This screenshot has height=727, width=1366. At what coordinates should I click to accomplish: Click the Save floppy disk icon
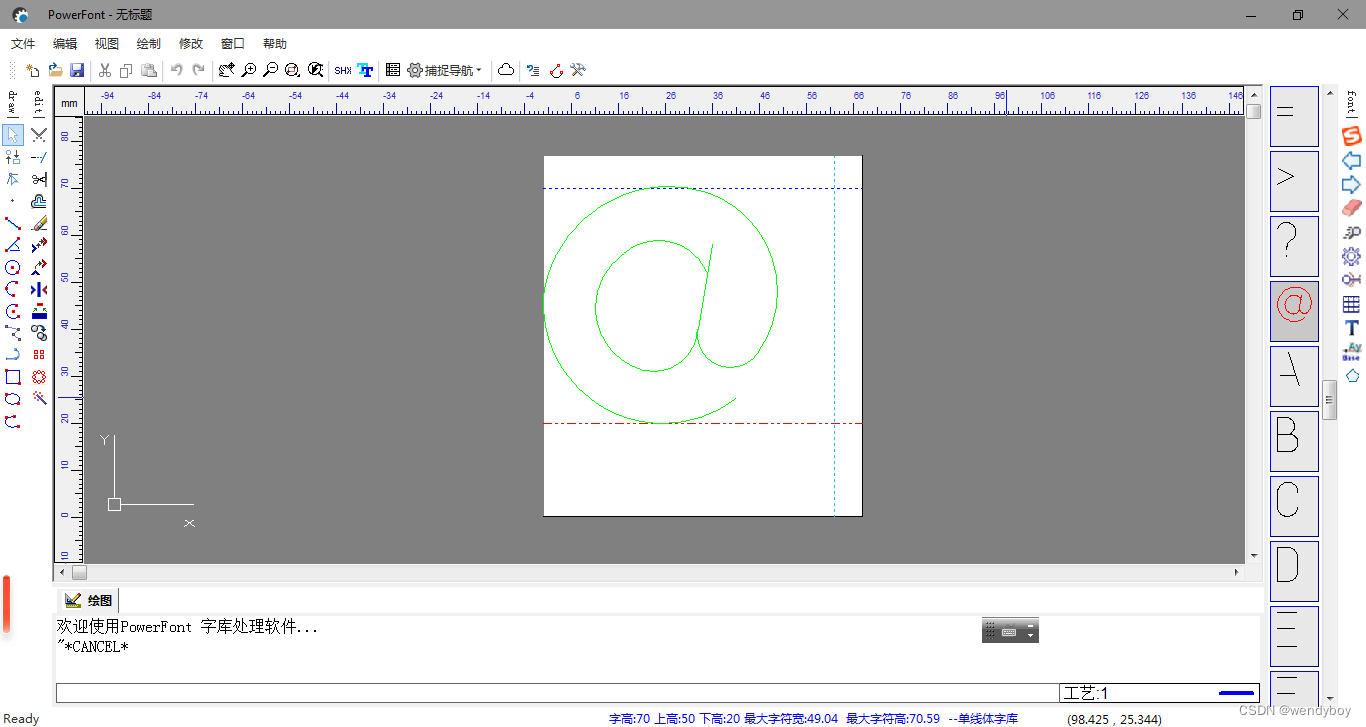point(76,70)
